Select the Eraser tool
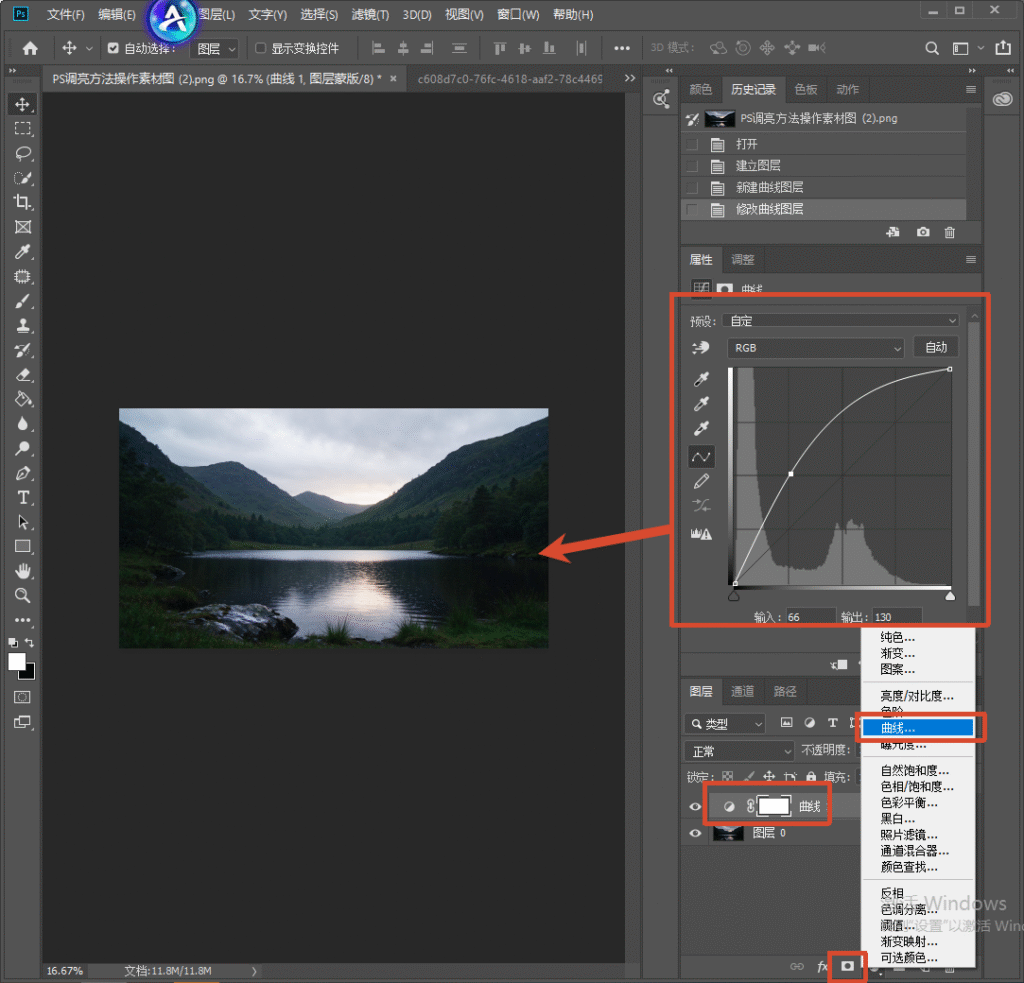Image resolution: width=1024 pixels, height=983 pixels. click(x=23, y=375)
